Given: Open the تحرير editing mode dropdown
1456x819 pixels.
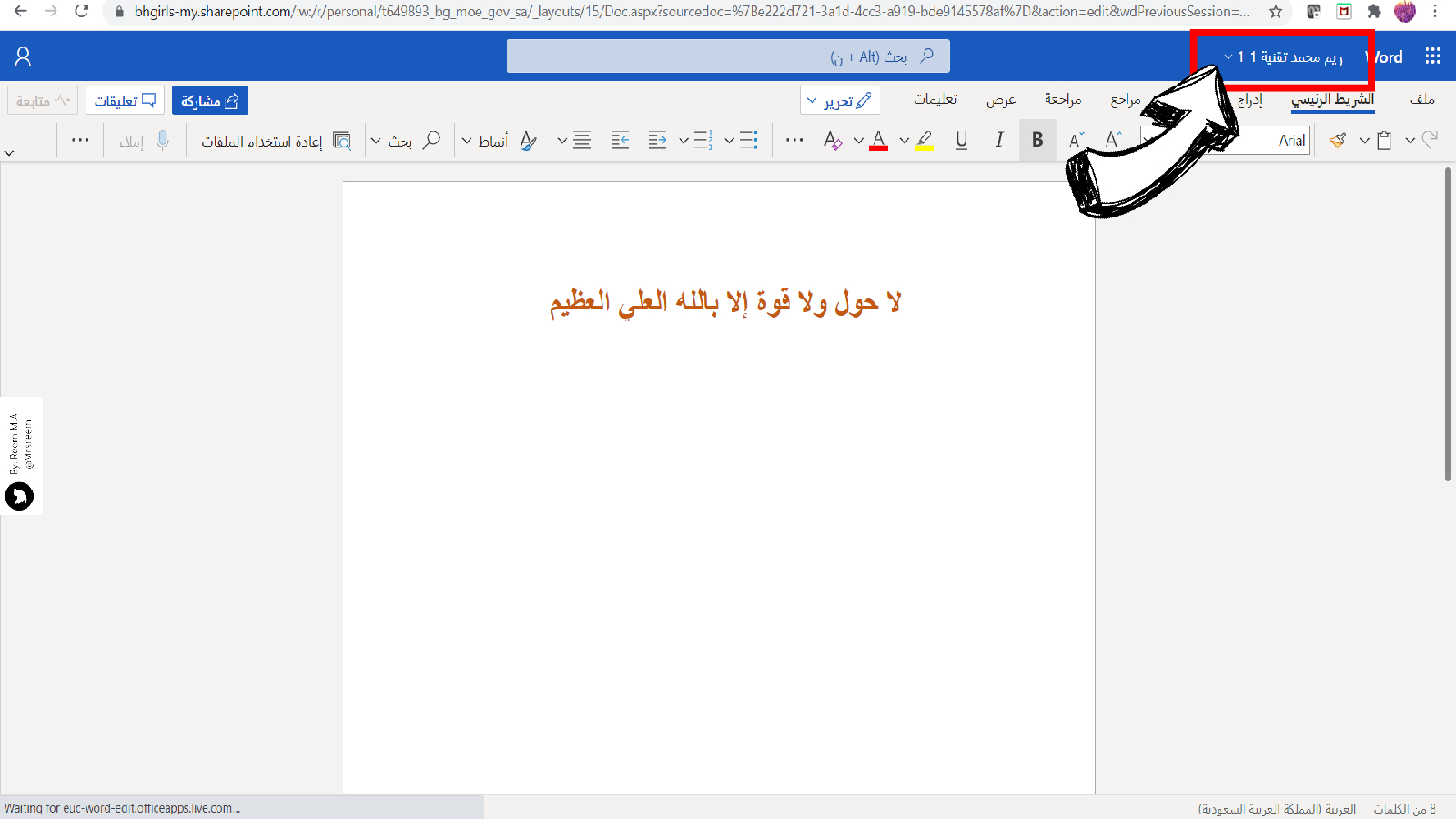Looking at the screenshot, I should 839,100.
